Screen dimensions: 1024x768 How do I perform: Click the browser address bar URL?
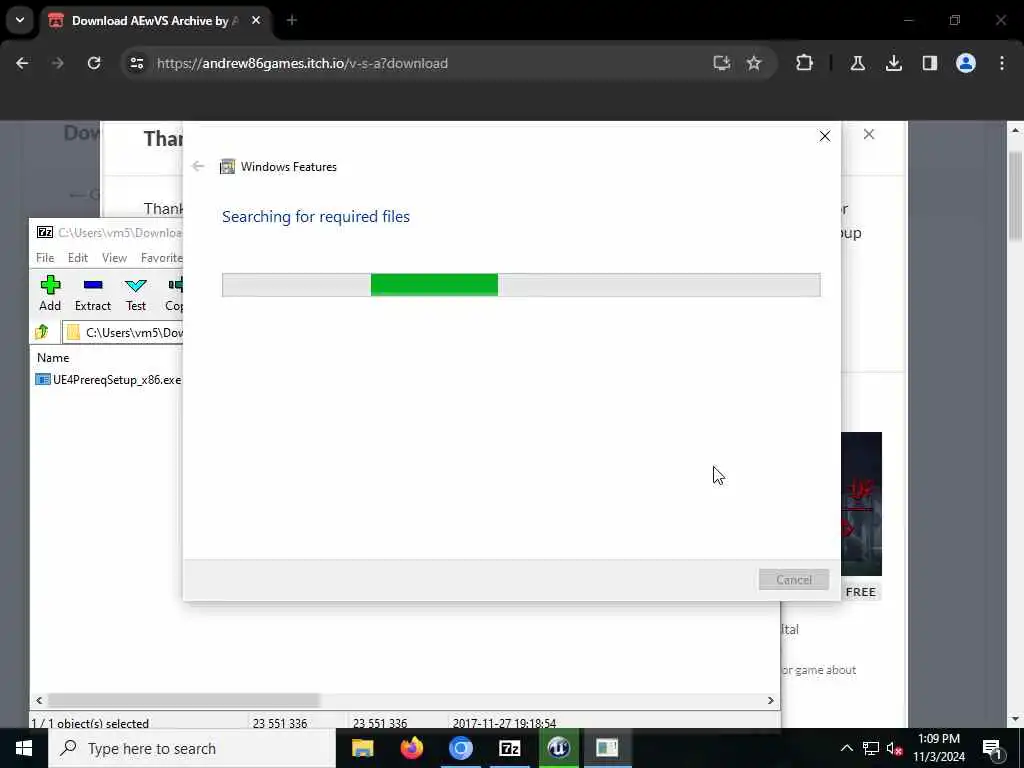pyautogui.click(x=302, y=63)
